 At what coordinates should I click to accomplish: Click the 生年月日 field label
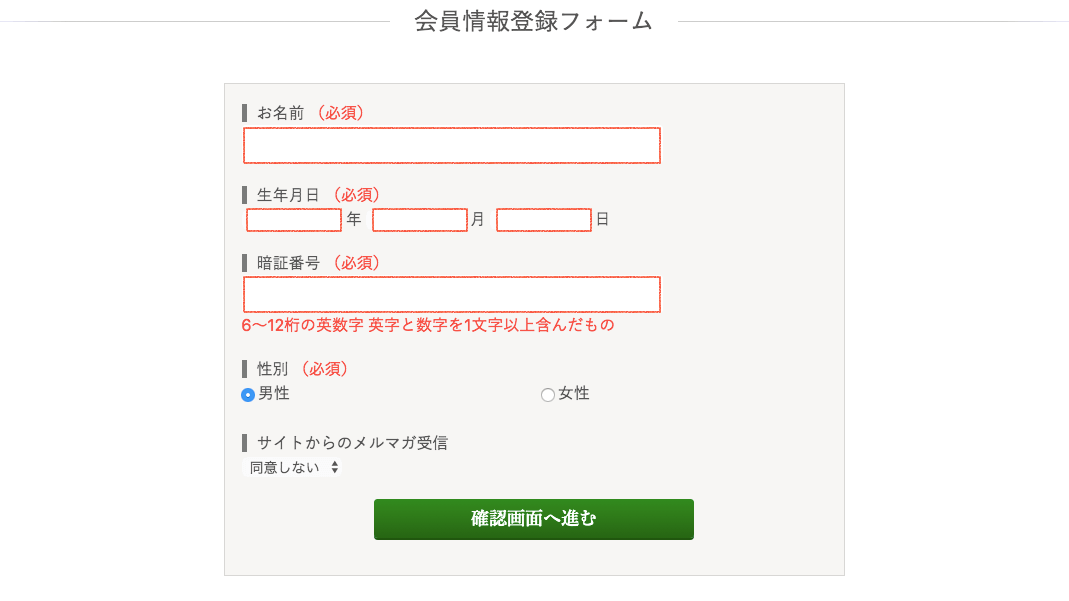(x=290, y=194)
